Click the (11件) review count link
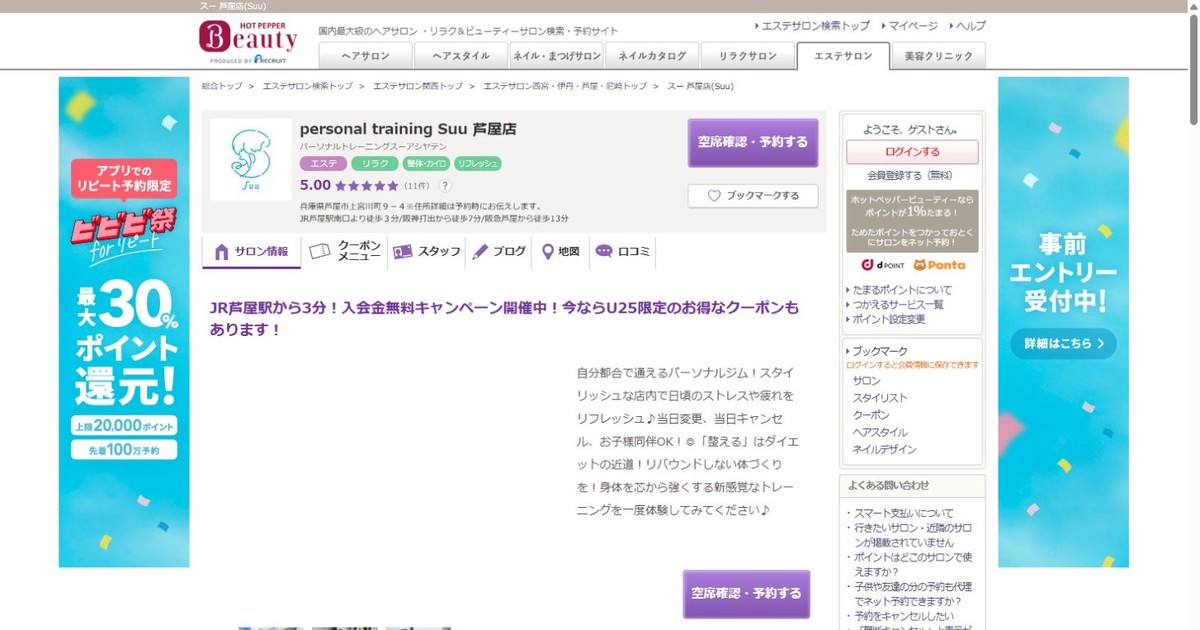1200x630 pixels. point(418,186)
